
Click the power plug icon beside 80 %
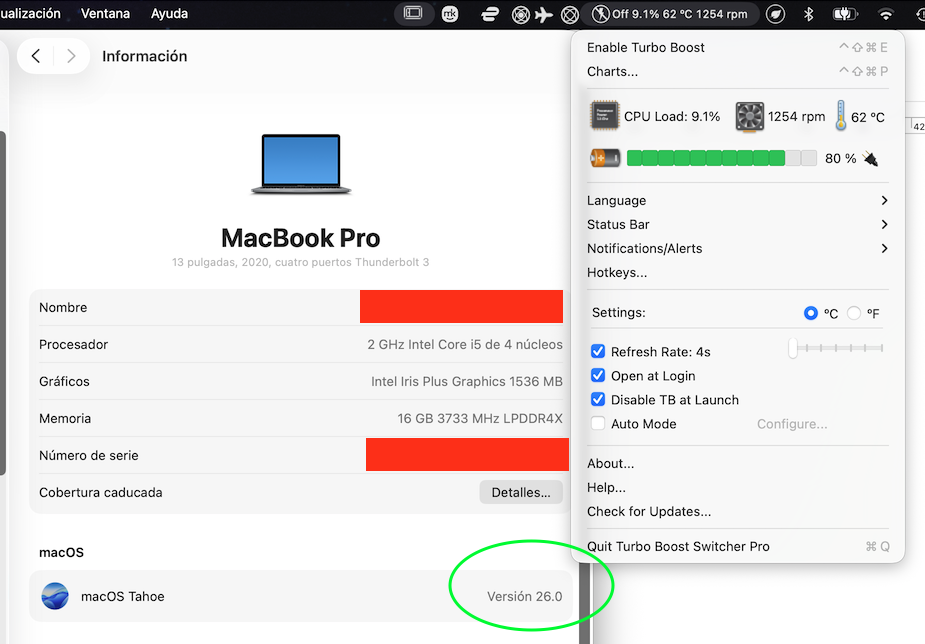click(870, 158)
